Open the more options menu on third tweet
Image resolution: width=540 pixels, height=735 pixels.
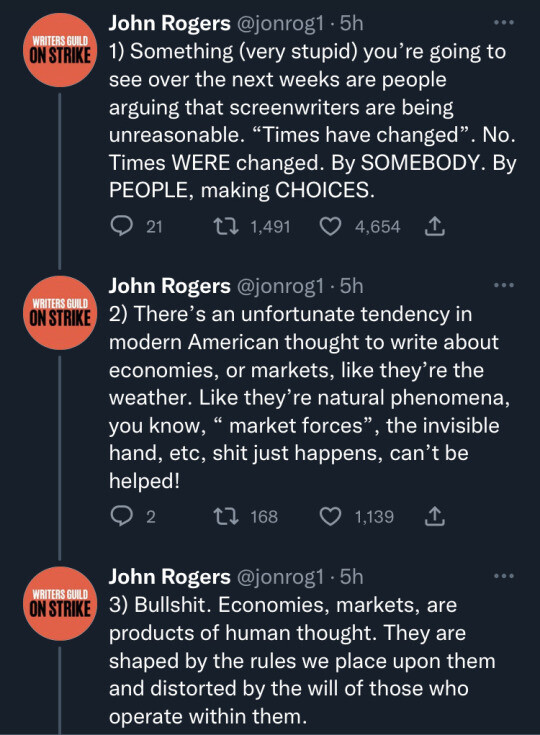coord(504,576)
